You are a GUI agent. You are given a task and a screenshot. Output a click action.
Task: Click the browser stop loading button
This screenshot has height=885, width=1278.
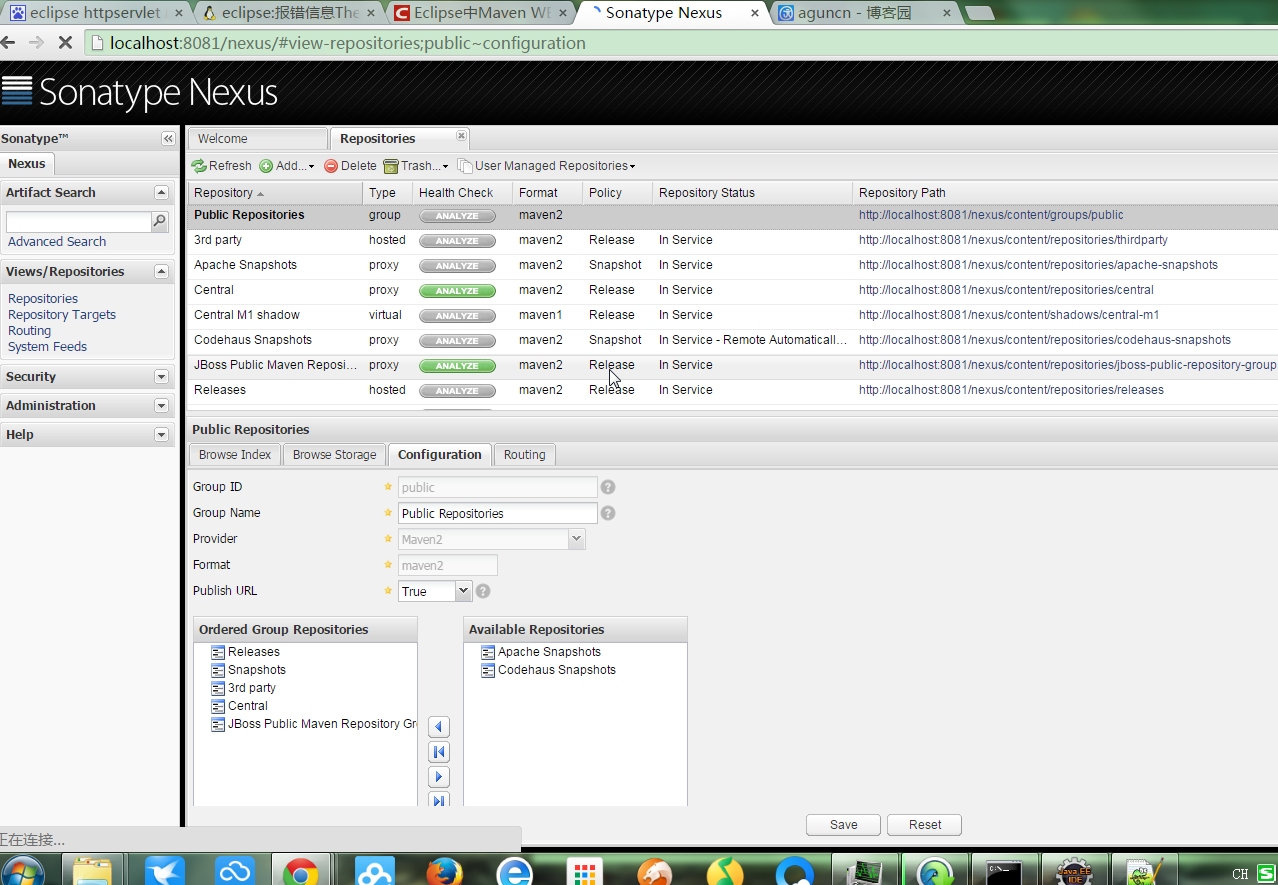point(65,43)
